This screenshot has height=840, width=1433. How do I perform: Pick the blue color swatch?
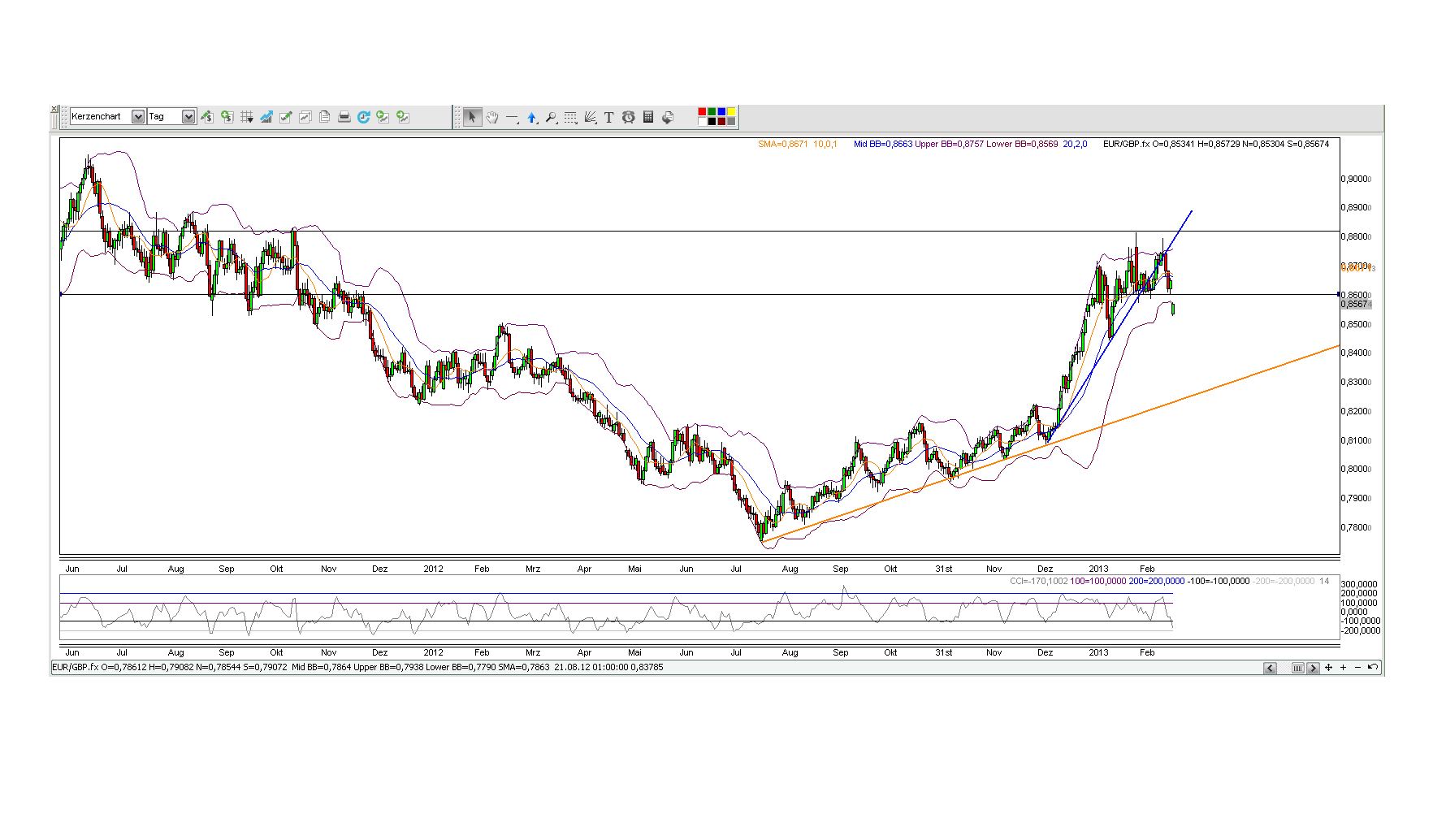721,112
